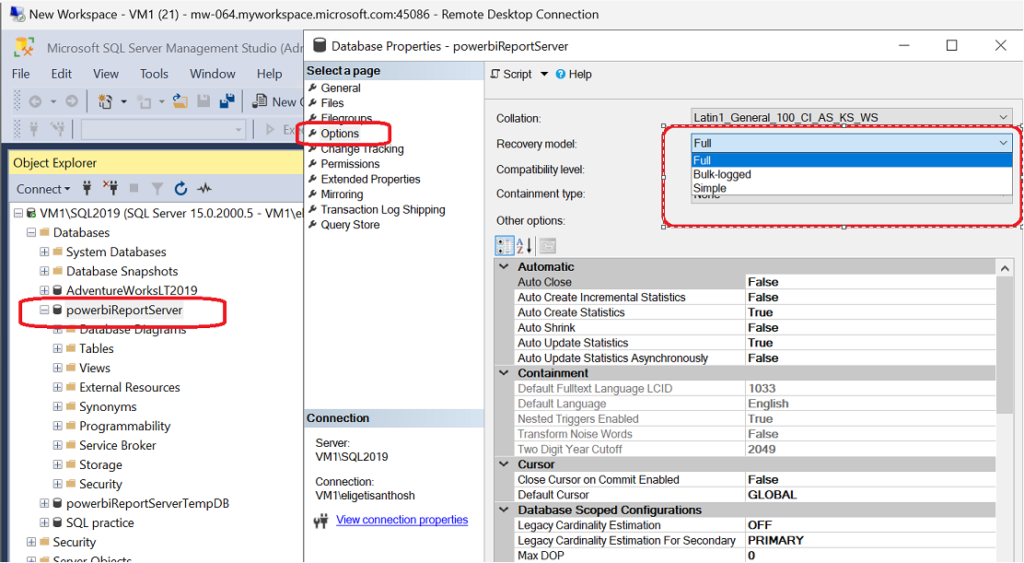This screenshot has height=563, width=1024.
Task: Click the Open File folder icon
Action: point(180,101)
